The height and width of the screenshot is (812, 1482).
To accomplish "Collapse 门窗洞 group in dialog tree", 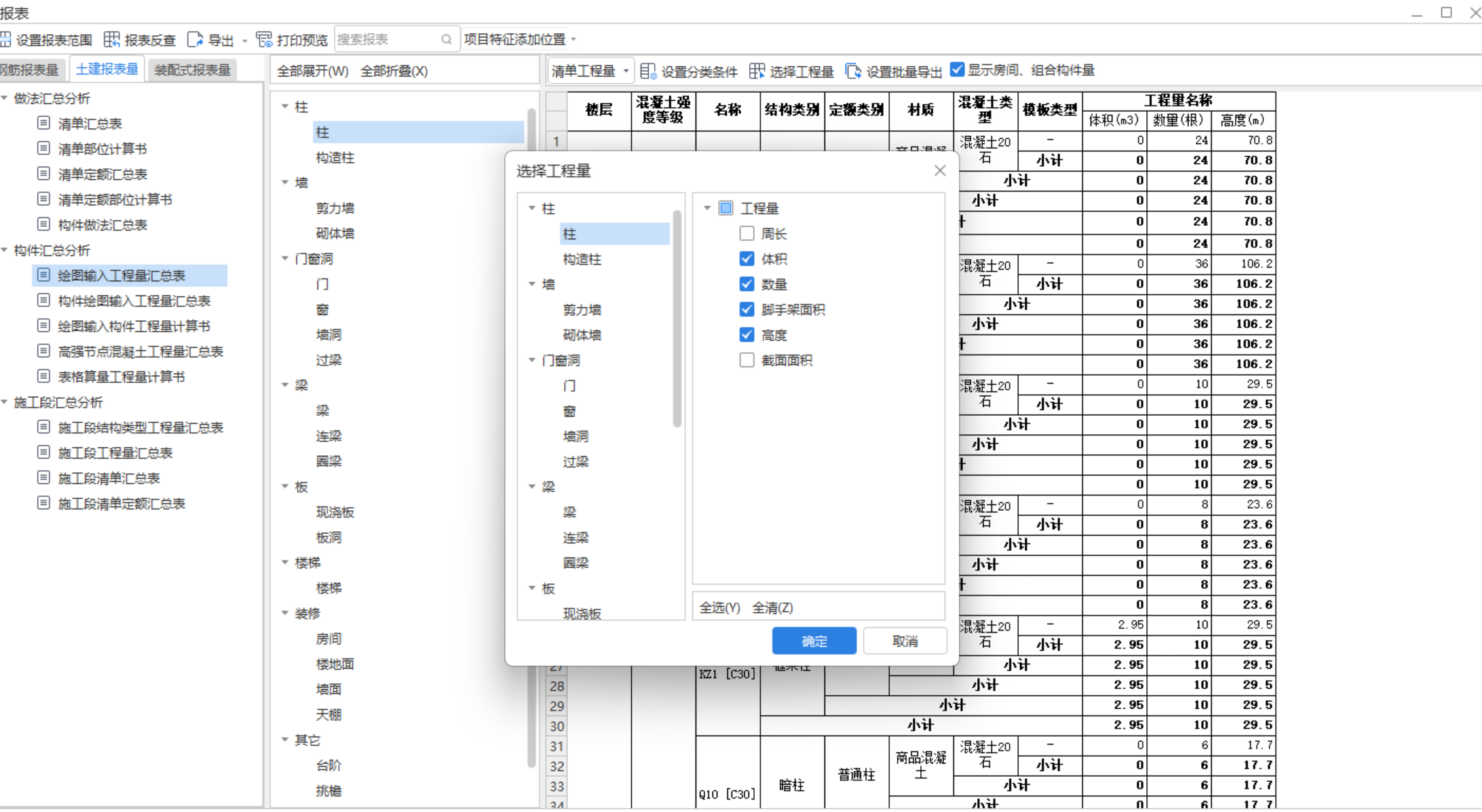I will click(532, 360).
